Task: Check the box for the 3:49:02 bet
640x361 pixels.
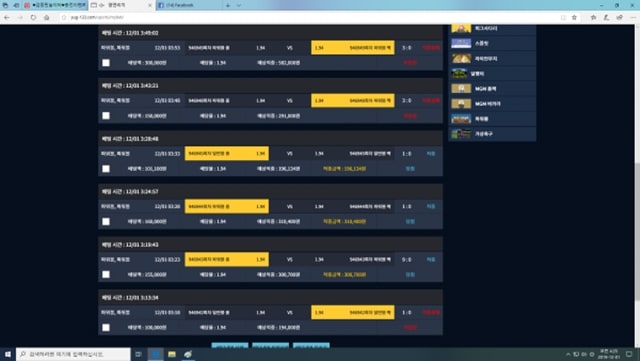Action: tap(106, 63)
